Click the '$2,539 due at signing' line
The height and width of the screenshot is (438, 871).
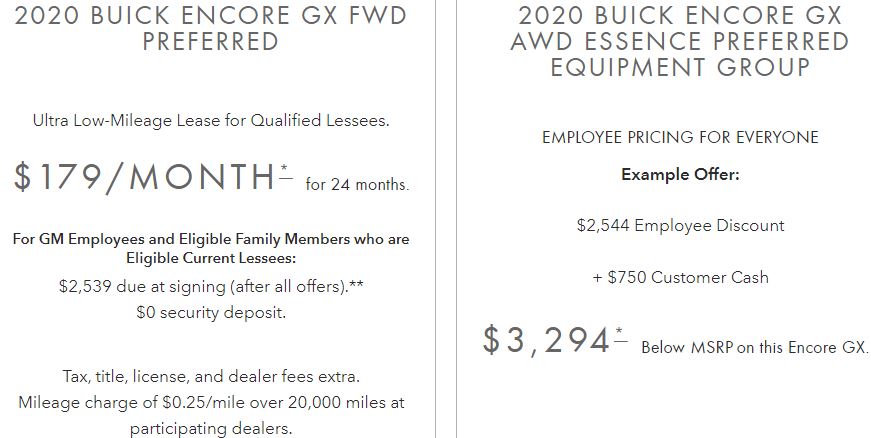tap(211, 286)
